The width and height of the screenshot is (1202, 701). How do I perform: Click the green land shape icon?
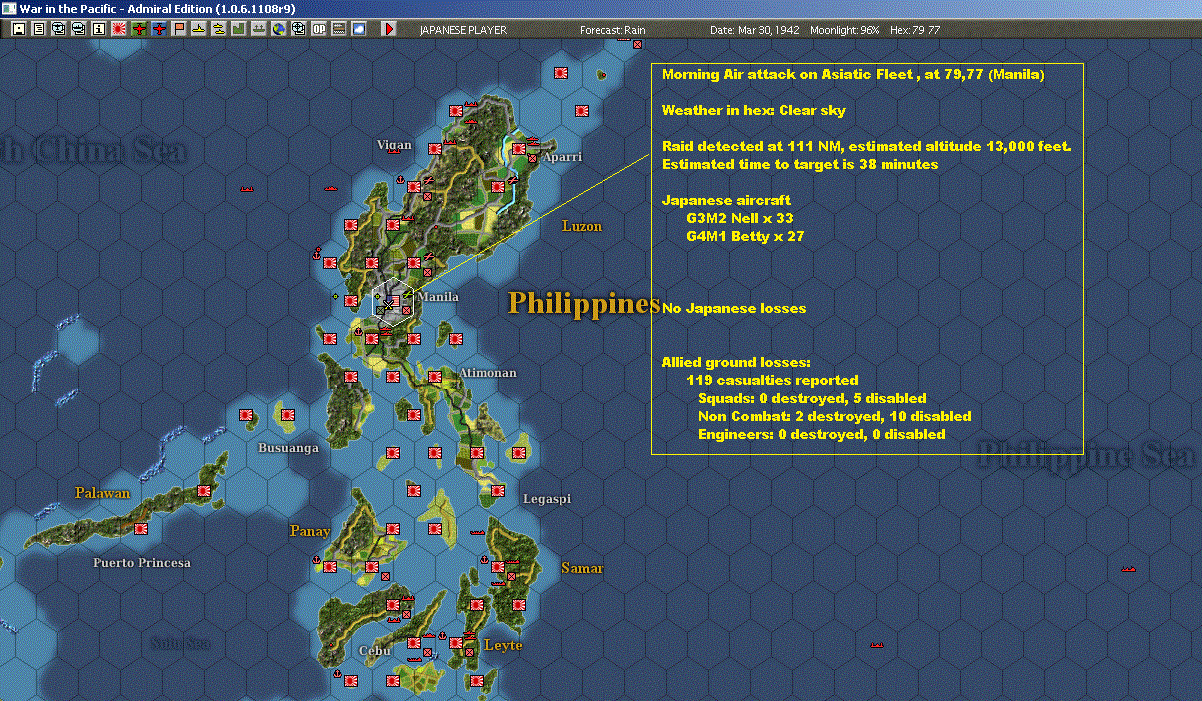239,29
